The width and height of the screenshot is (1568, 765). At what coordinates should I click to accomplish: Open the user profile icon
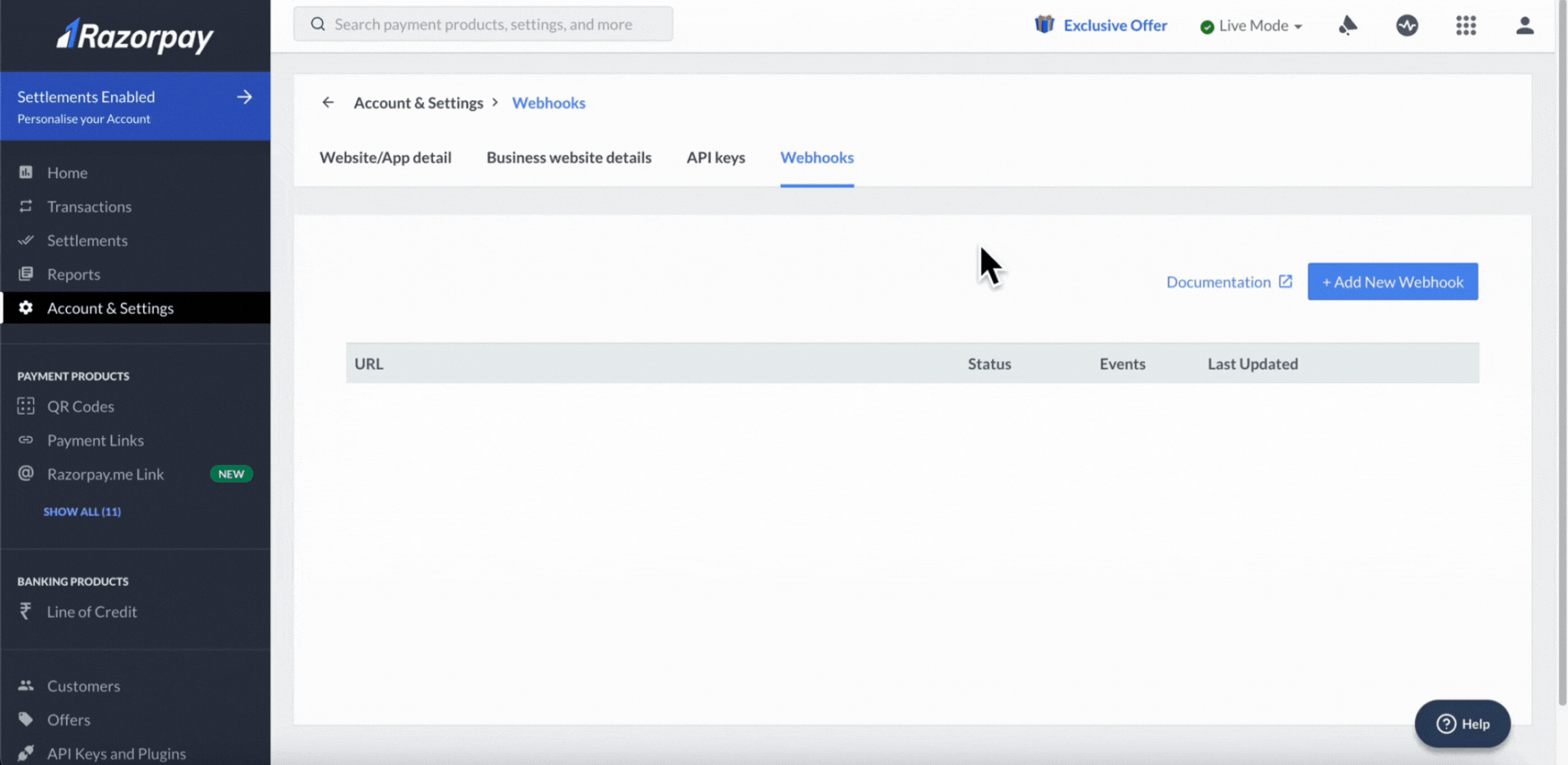(1525, 25)
